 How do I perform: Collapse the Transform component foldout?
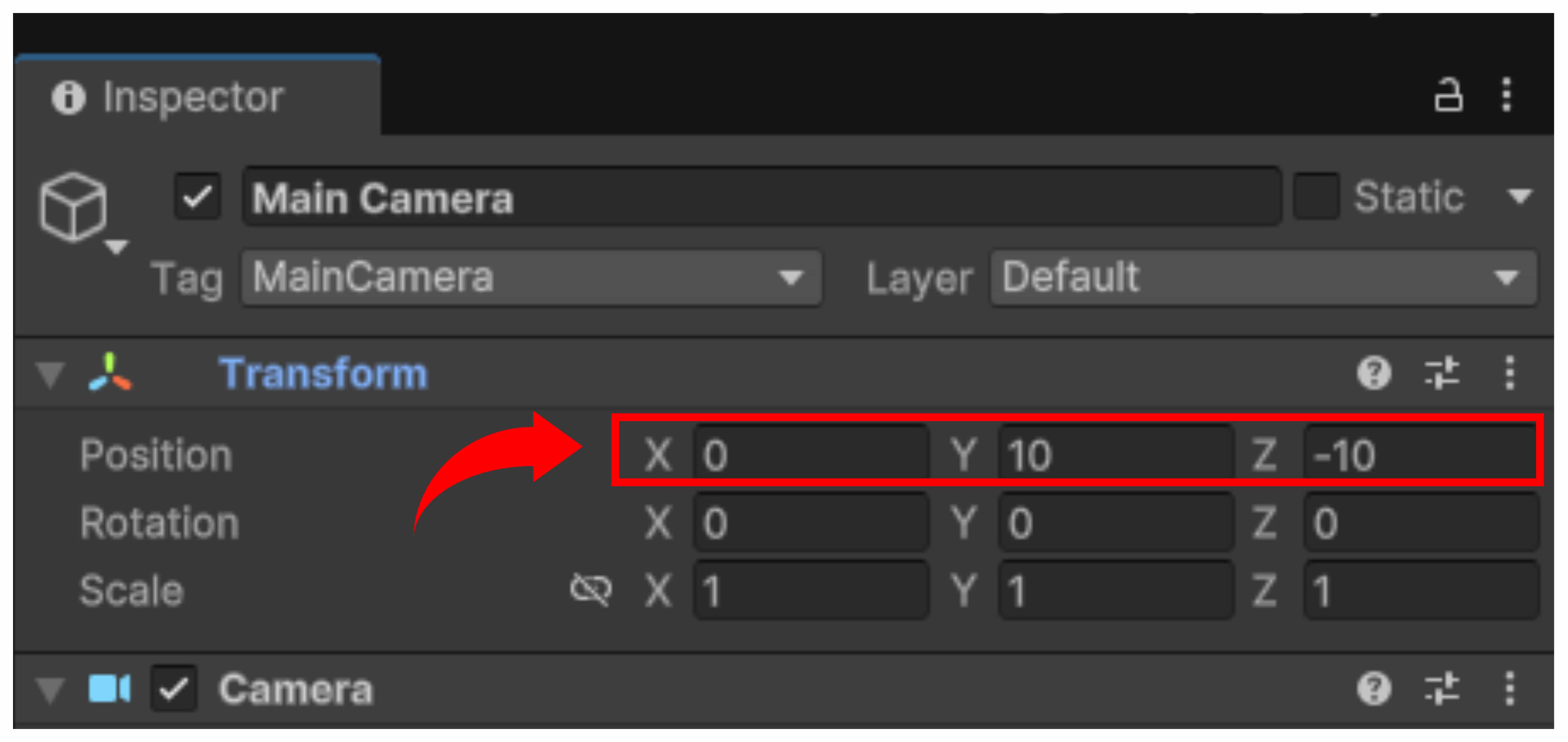point(50,373)
